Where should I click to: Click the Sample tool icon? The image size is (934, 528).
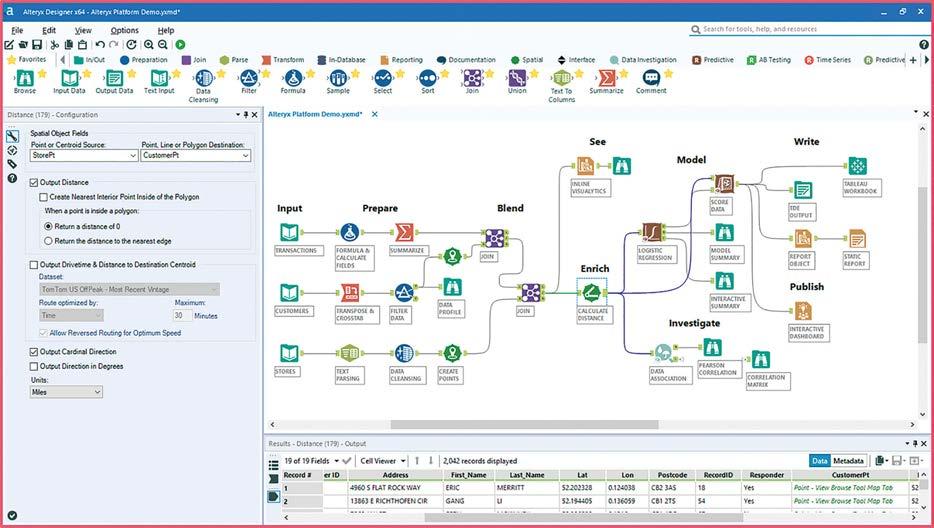pos(338,77)
